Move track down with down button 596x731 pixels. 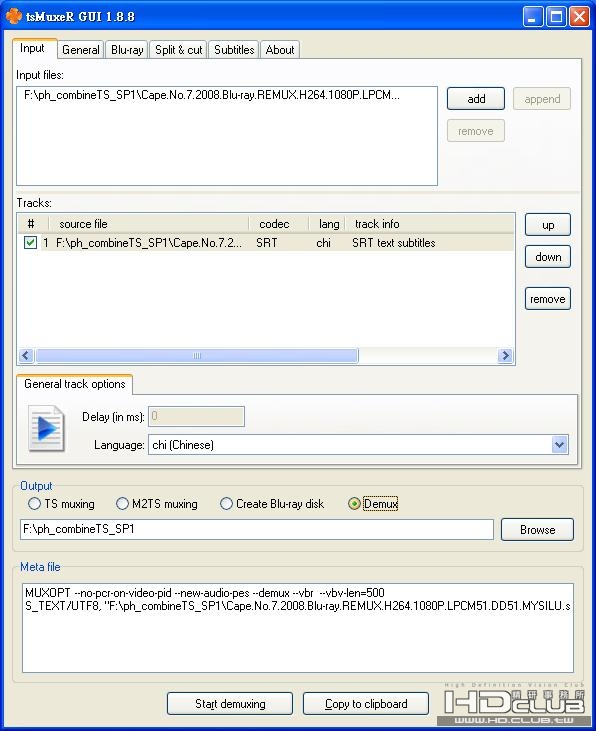(548, 257)
